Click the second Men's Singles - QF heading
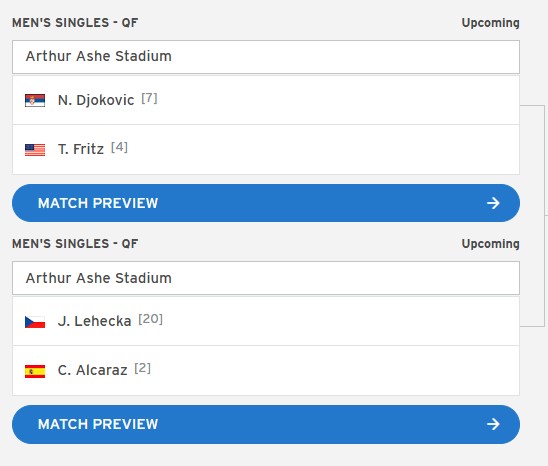The height and width of the screenshot is (466, 548). pos(75,244)
